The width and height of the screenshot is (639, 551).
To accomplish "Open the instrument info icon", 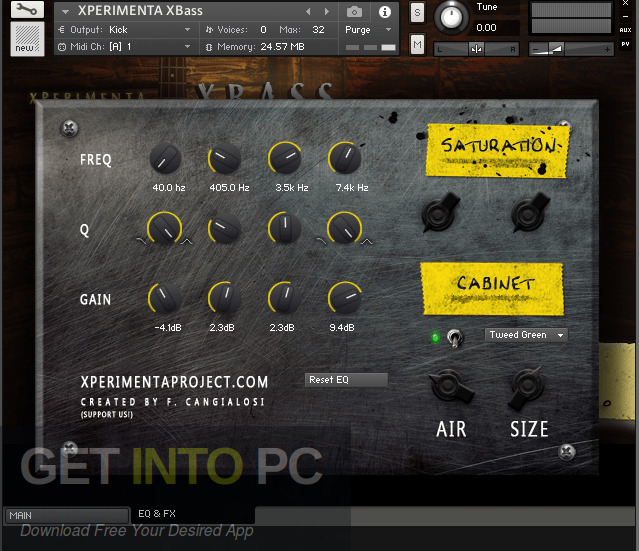I will [384, 12].
